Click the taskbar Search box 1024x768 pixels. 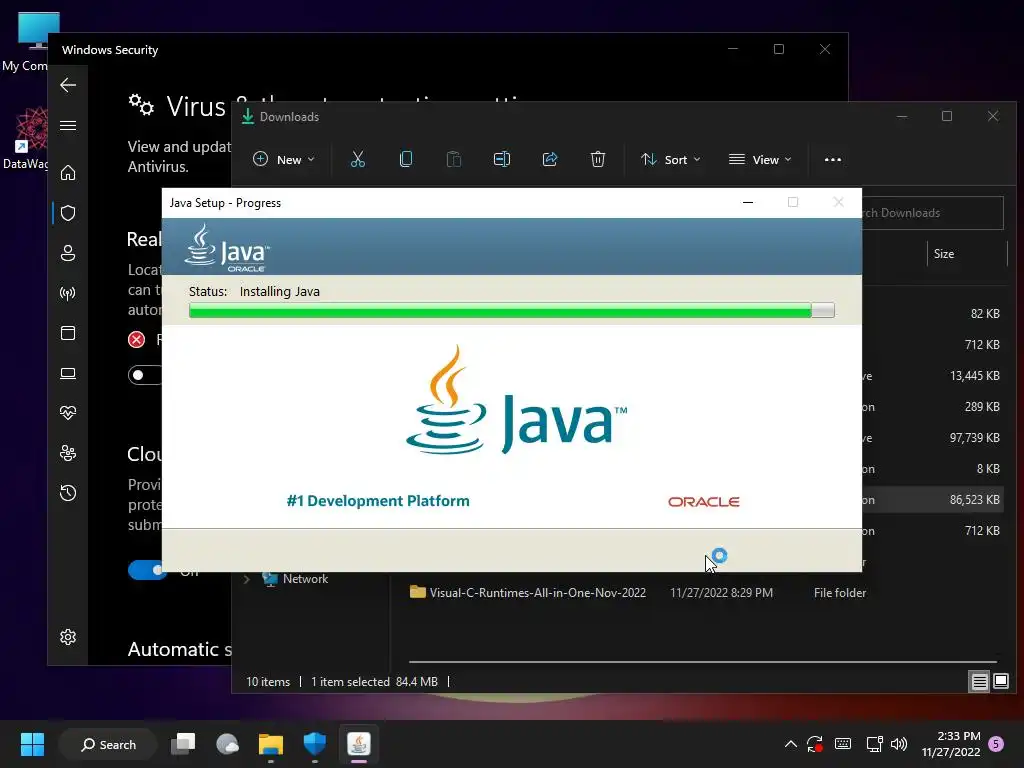pyautogui.click(x=108, y=744)
